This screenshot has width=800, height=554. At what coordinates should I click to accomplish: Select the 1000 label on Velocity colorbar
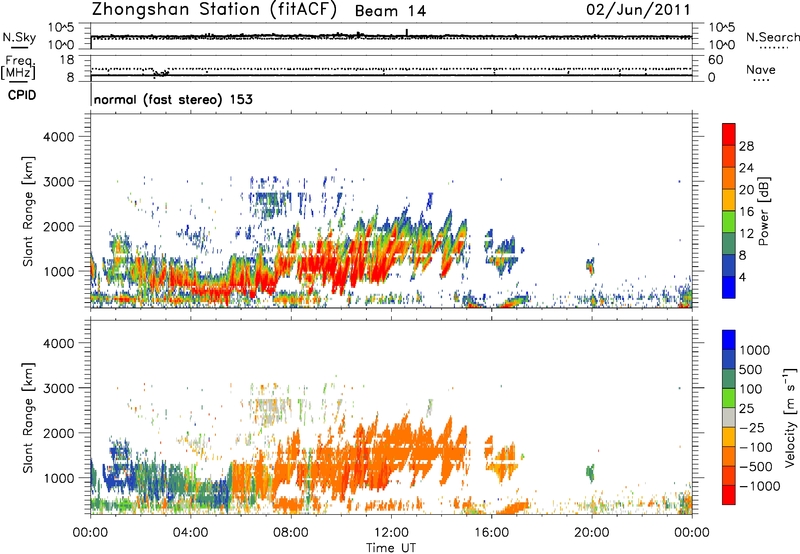click(755, 350)
